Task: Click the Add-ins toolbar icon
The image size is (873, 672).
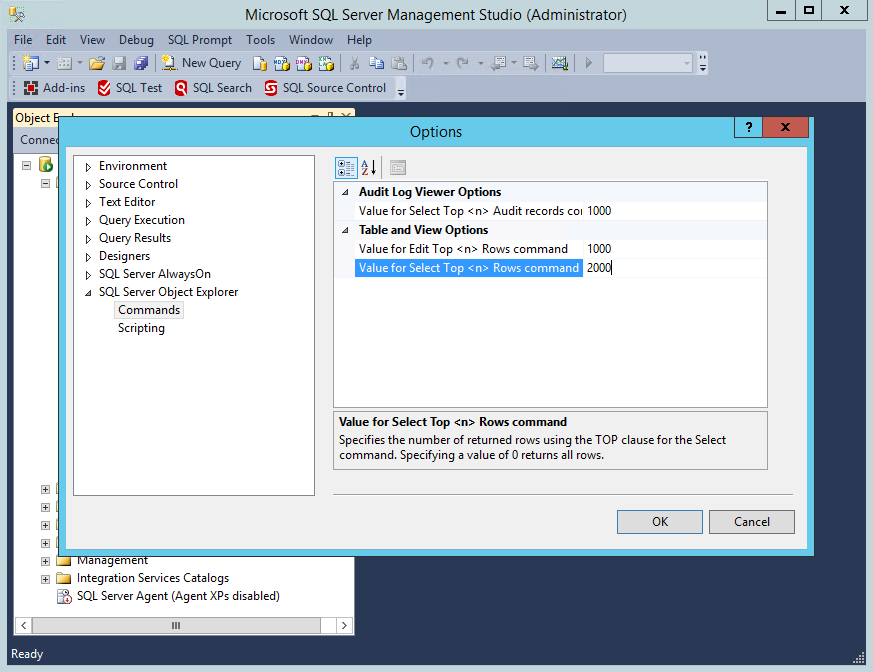Action: [x=54, y=88]
